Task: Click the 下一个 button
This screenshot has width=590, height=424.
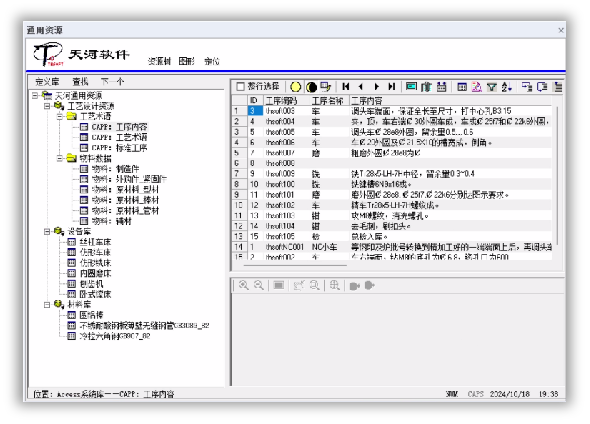Action: pos(112,81)
